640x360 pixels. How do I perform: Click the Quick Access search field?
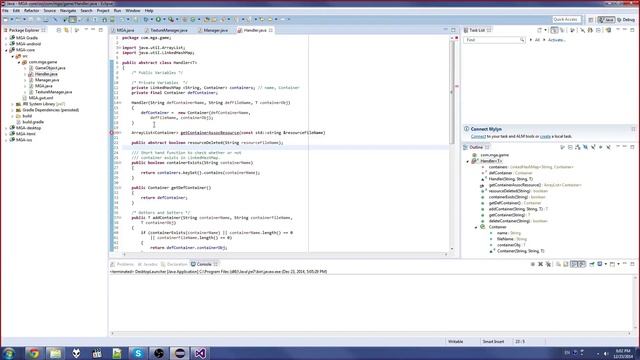pos(566,19)
